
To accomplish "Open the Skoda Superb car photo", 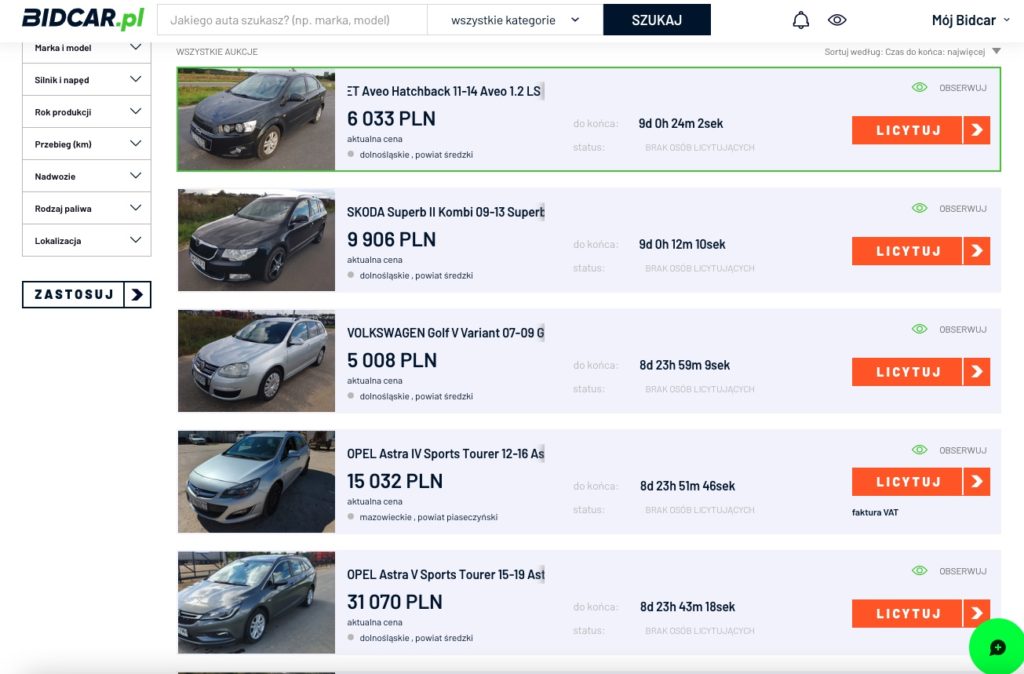I will coord(257,240).
